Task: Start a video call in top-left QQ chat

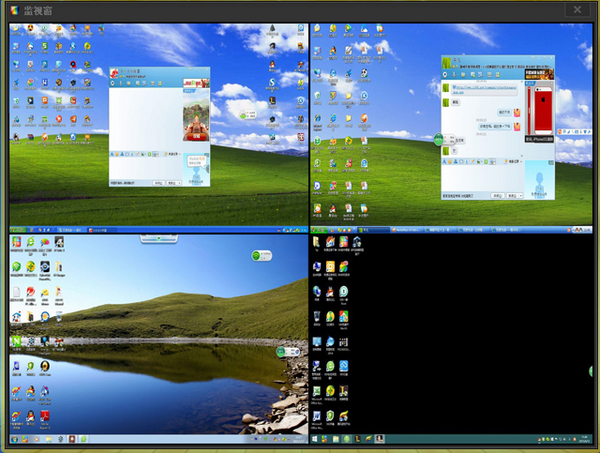Action: coord(113,83)
